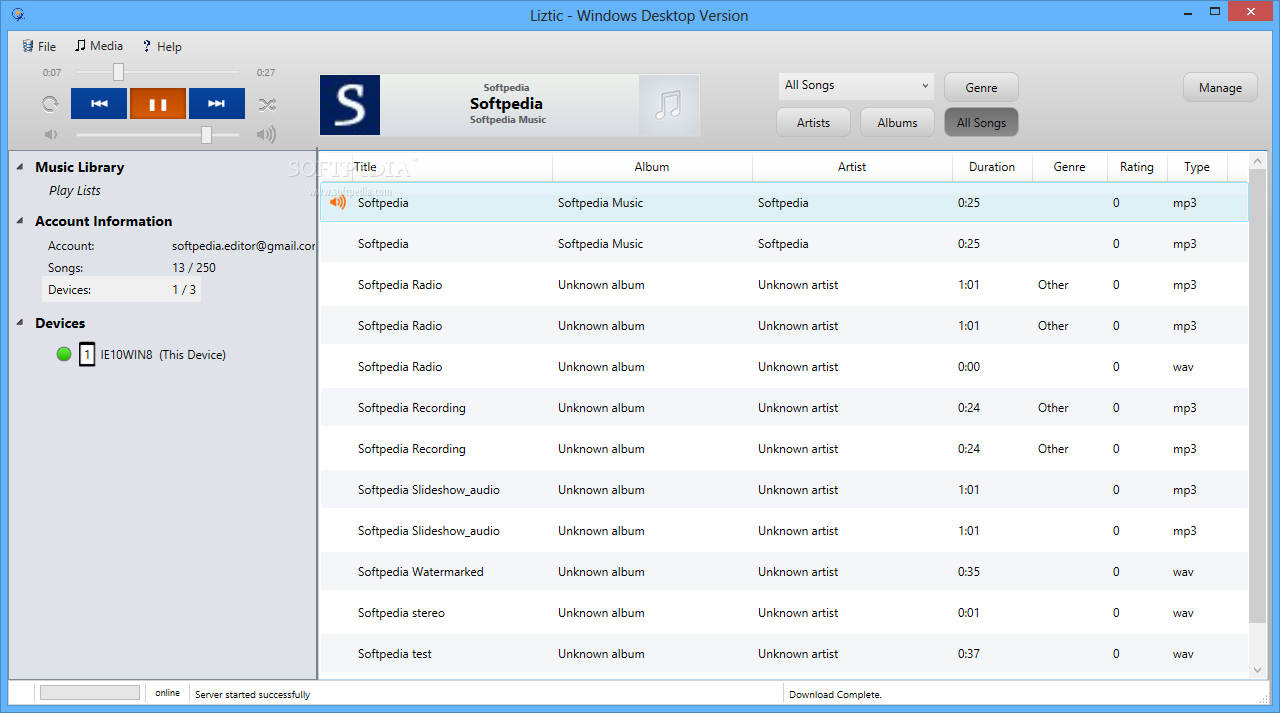This screenshot has width=1280, height=713.
Task: Sort by the Genre column header
Action: (x=1069, y=167)
